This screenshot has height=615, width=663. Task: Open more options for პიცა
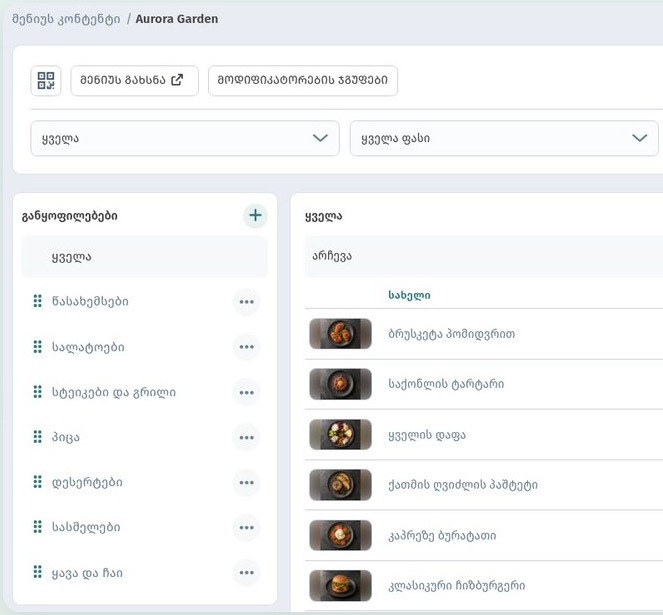point(247,438)
